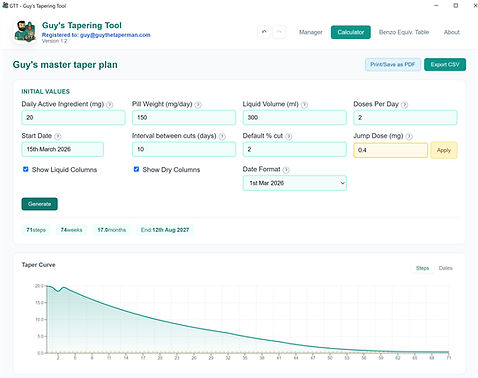Click the INITIAL VALUES section heading
The image size is (478, 378).
pyautogui.click(x=46, y=92)
